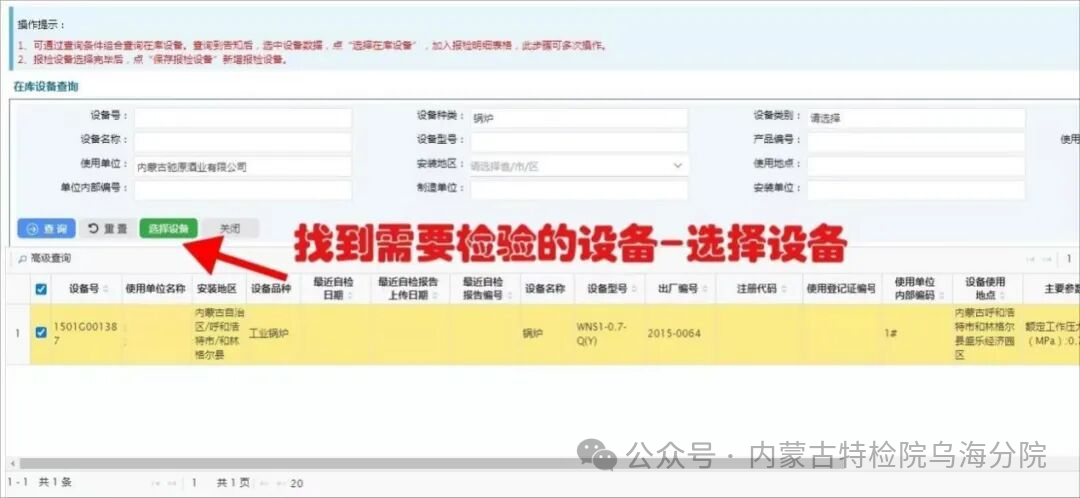1080x498 pixels.
Task: Open the 设备种类 field showing 锅炉
Action: [x=579, y=118]
